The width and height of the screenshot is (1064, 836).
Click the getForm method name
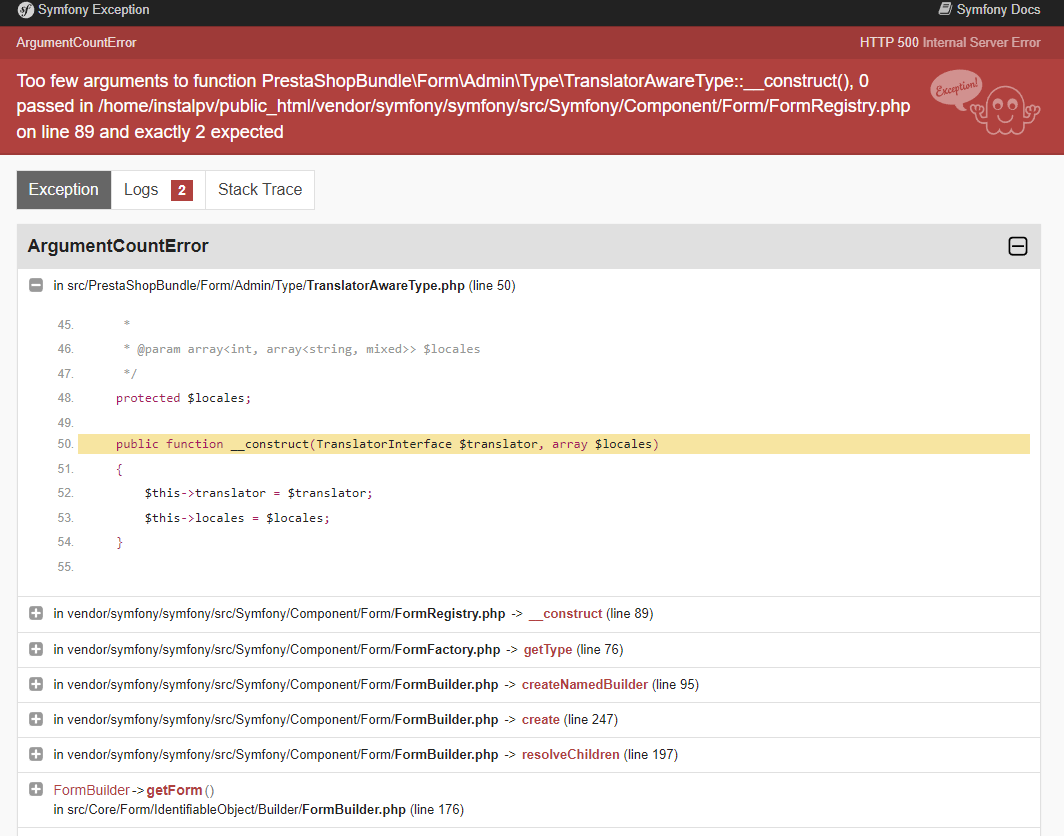pyautogui.click(x=174, y=790)
